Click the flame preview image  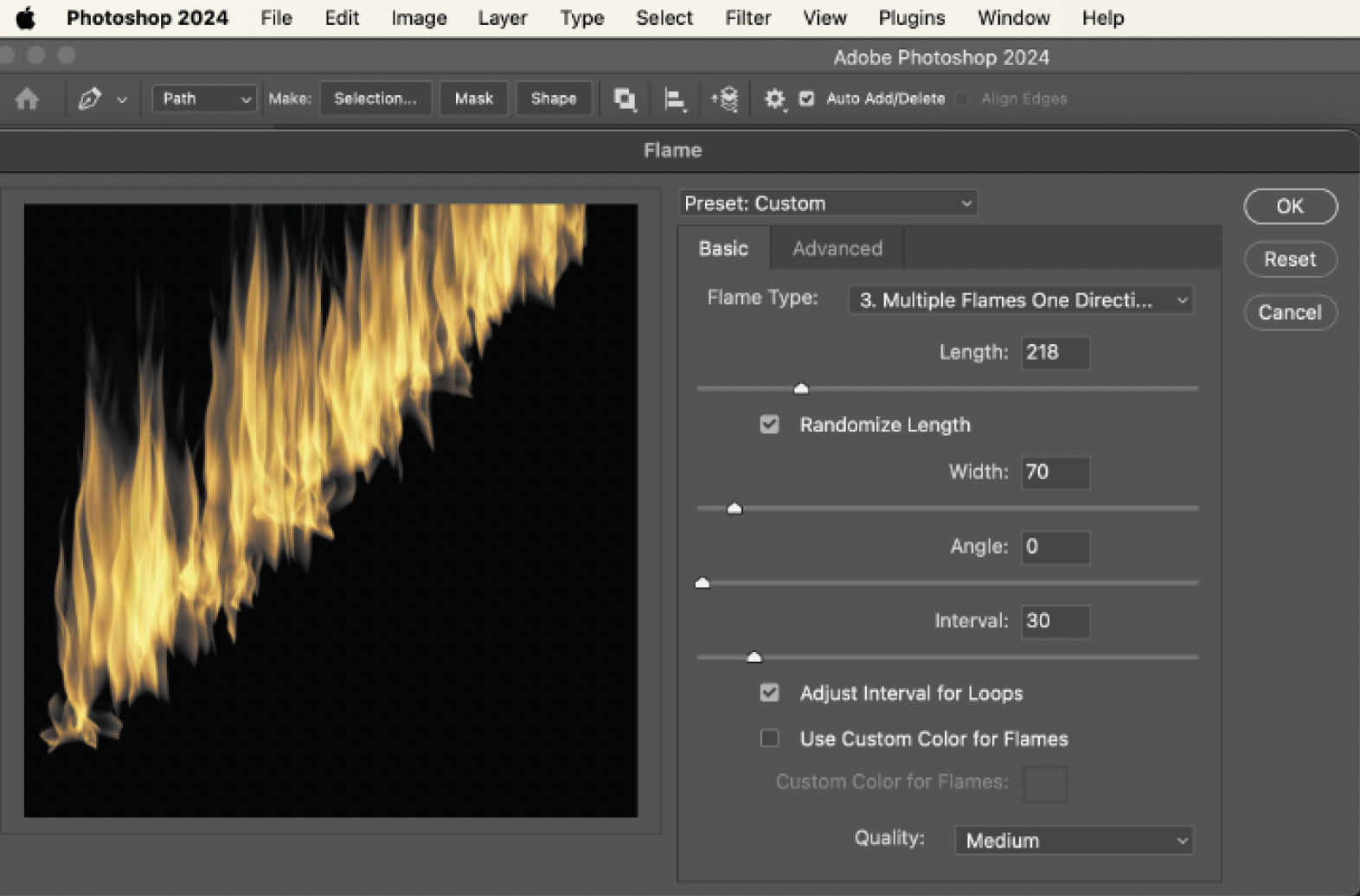point(330,510)
